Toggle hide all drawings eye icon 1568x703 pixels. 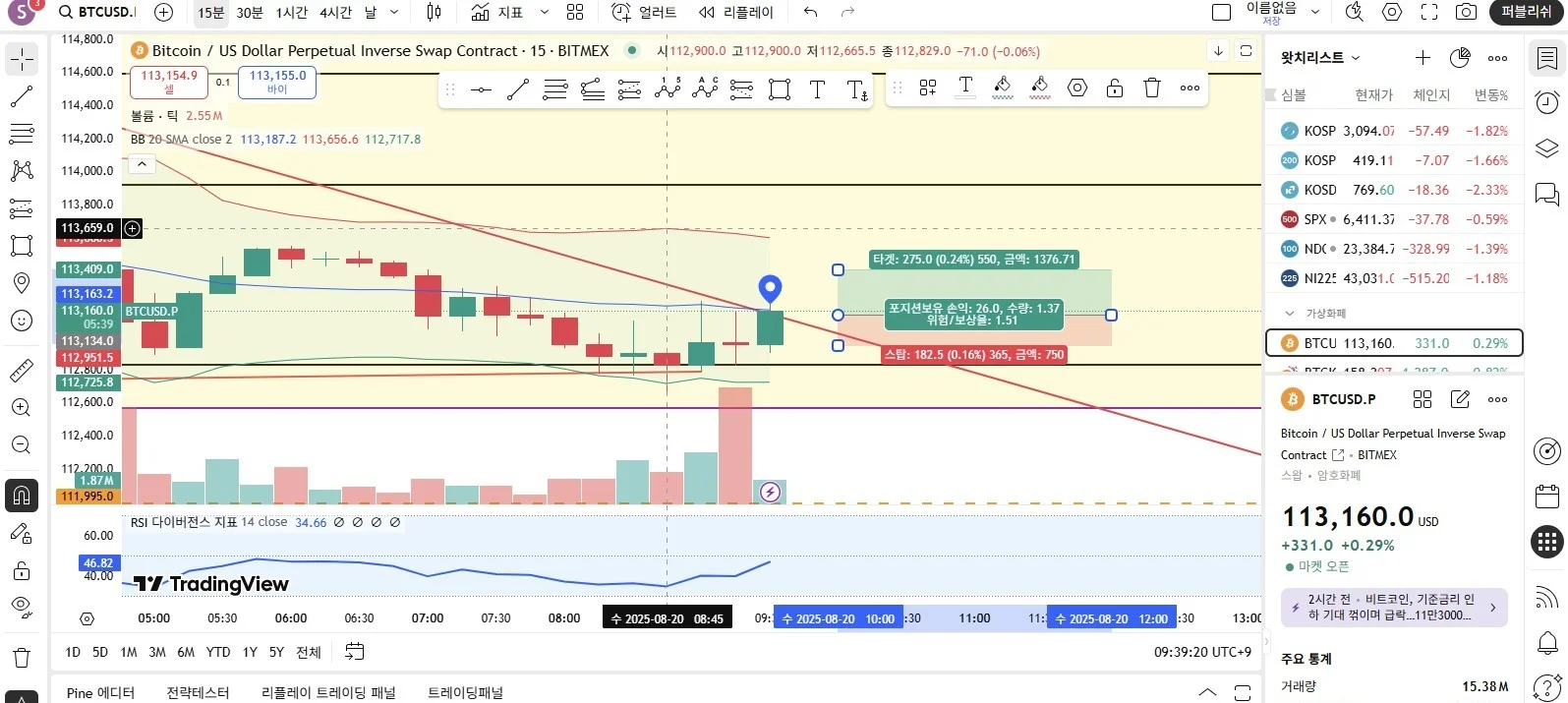(22, 608)
